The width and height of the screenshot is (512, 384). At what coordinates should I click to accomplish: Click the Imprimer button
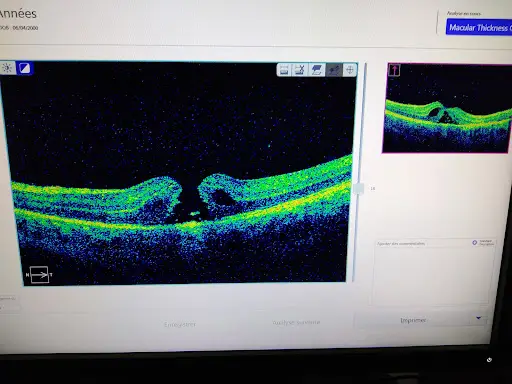point(413,320)
